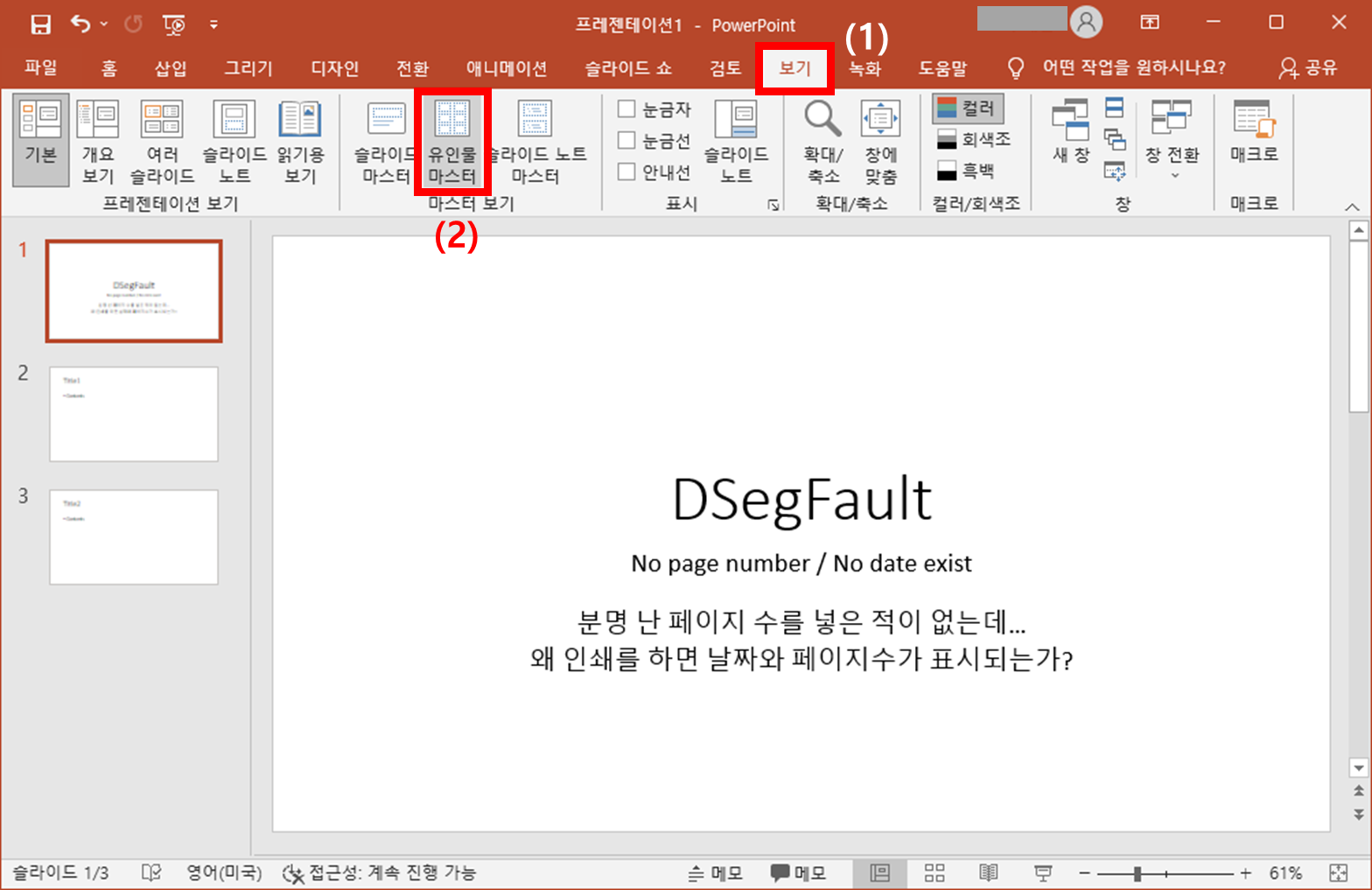Click 접근성: 계속 진행 가능 status
Image resolution: width=1372 pixels, height=890 pixels.
[x=379, y=872]
